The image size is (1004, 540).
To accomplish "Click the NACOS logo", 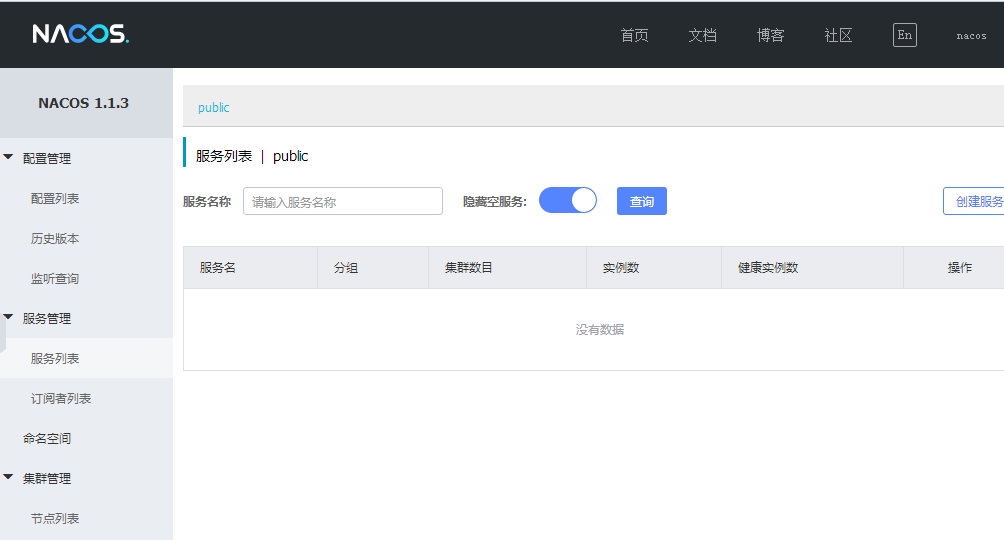I will click(81, 35).
